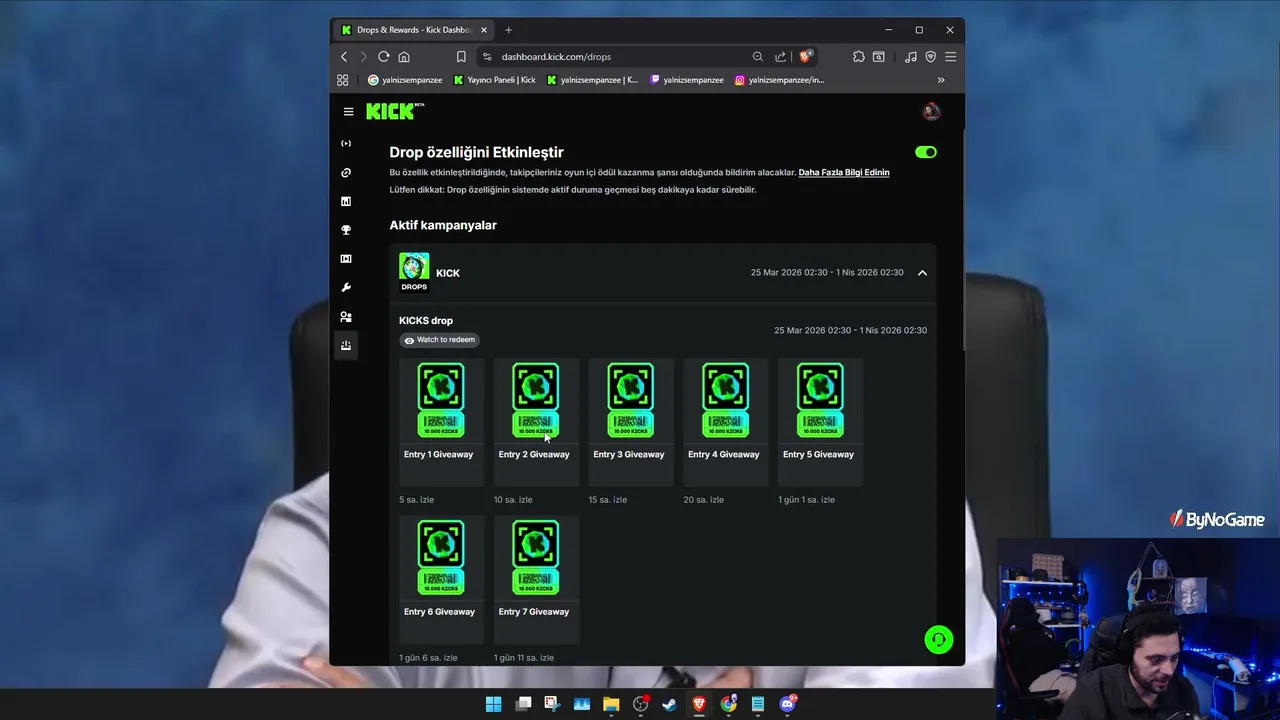Collapse the KICK campaign section
Screen dimensions: 1280x720
click(922, 273)
